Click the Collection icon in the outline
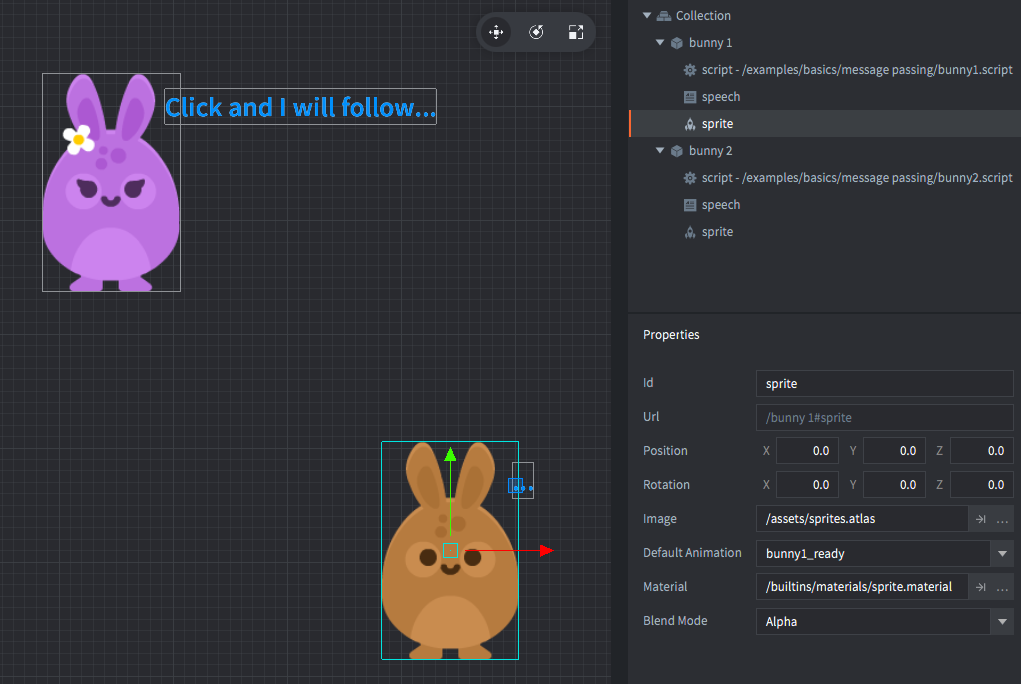This screenshot has height=684, width=1021. 664,16
